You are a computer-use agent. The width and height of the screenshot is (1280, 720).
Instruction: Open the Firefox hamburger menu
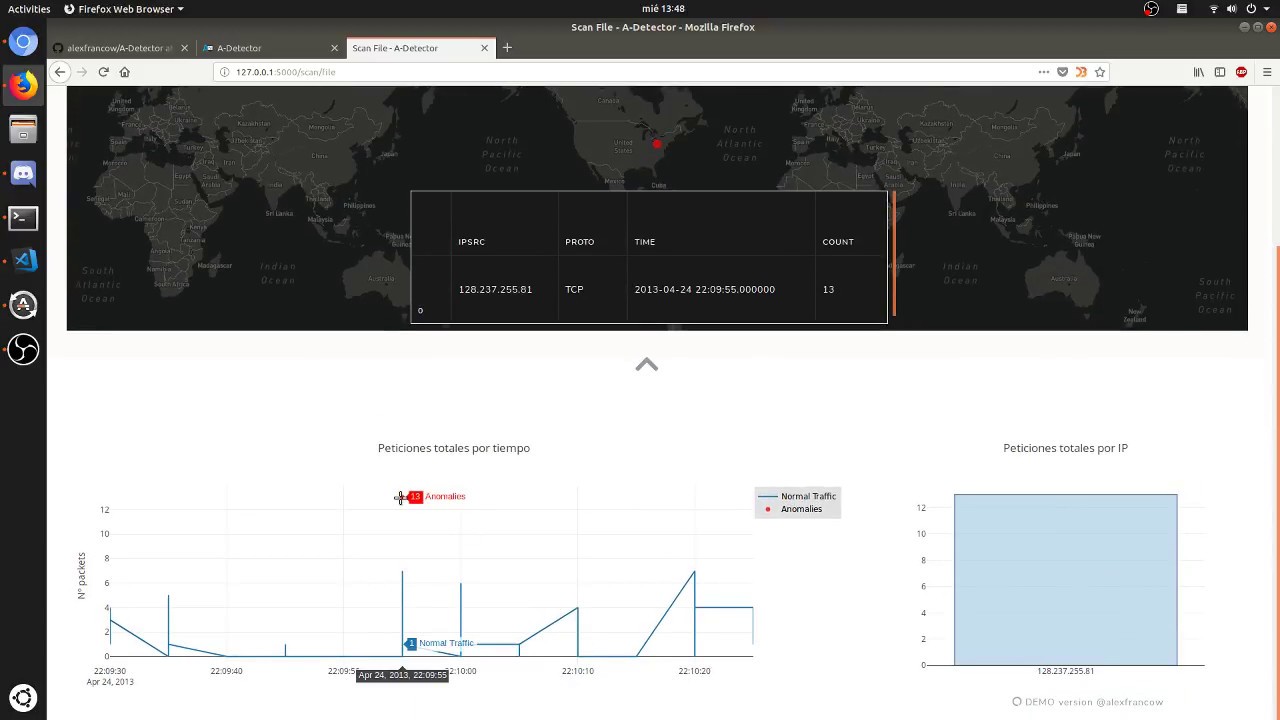click(1267, 72)
